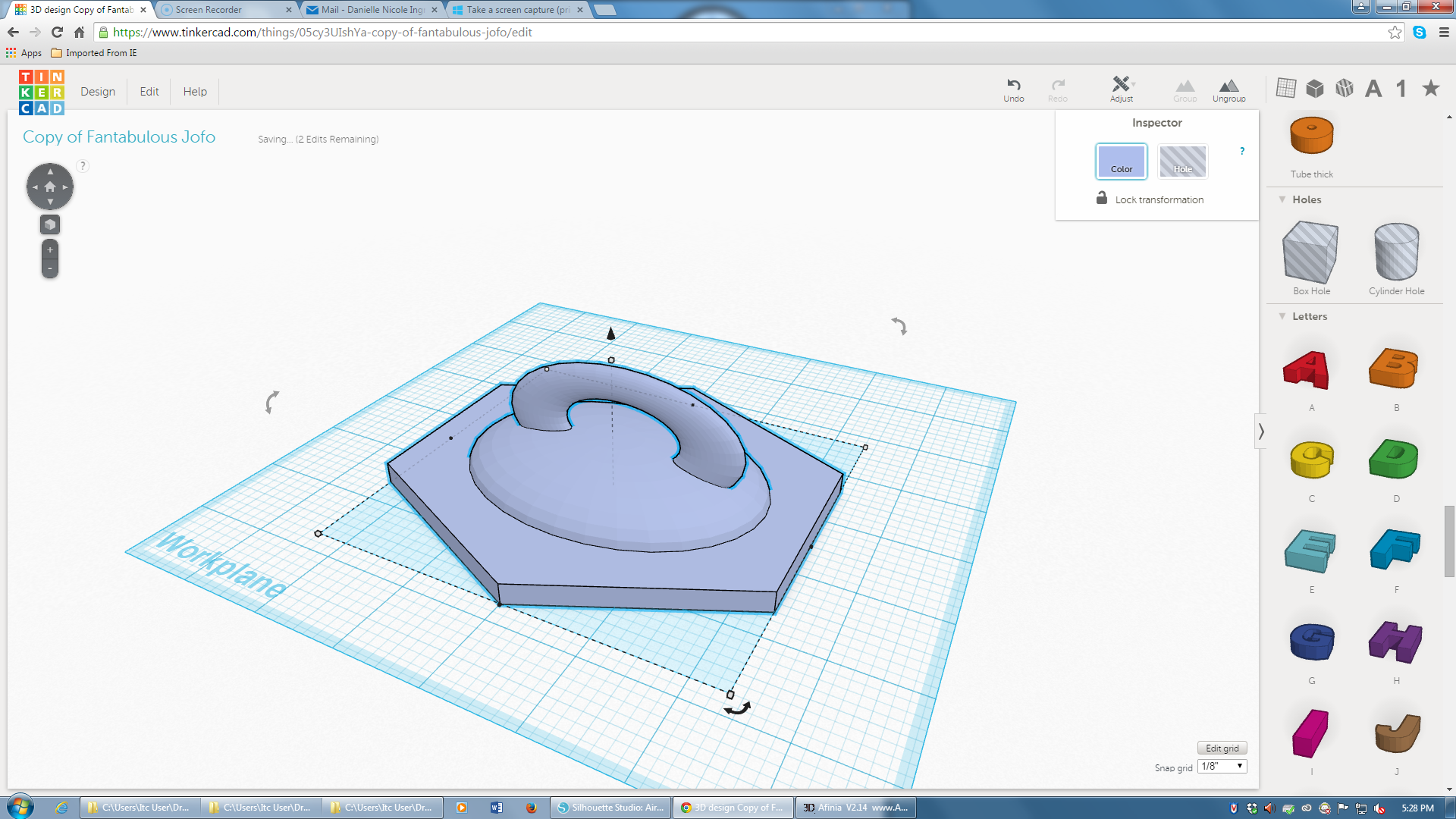Enable Lock transformation checkbox
This screenshot has width=1456, height=819.
[x=1101, y=199]
